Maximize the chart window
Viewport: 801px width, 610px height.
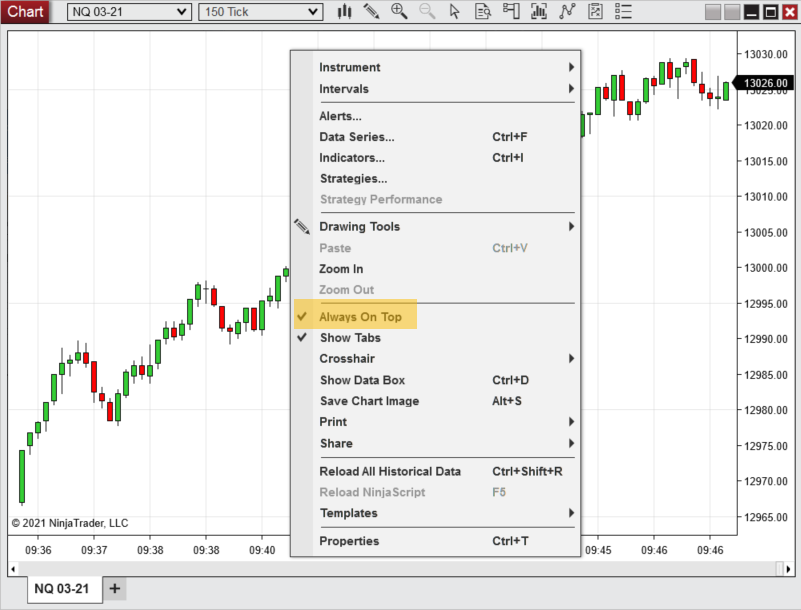[770, 12]
